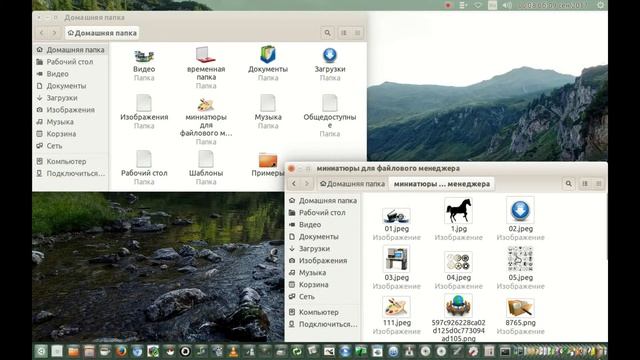640x360 pixels.
Task: Select the Шаблоны folder icon
Action: [206, 159]
